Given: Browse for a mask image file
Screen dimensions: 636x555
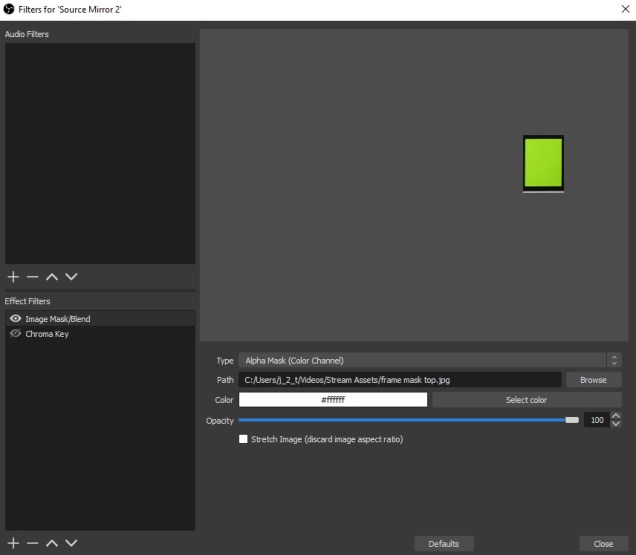Looking at the screenshot, I should 593,380.
